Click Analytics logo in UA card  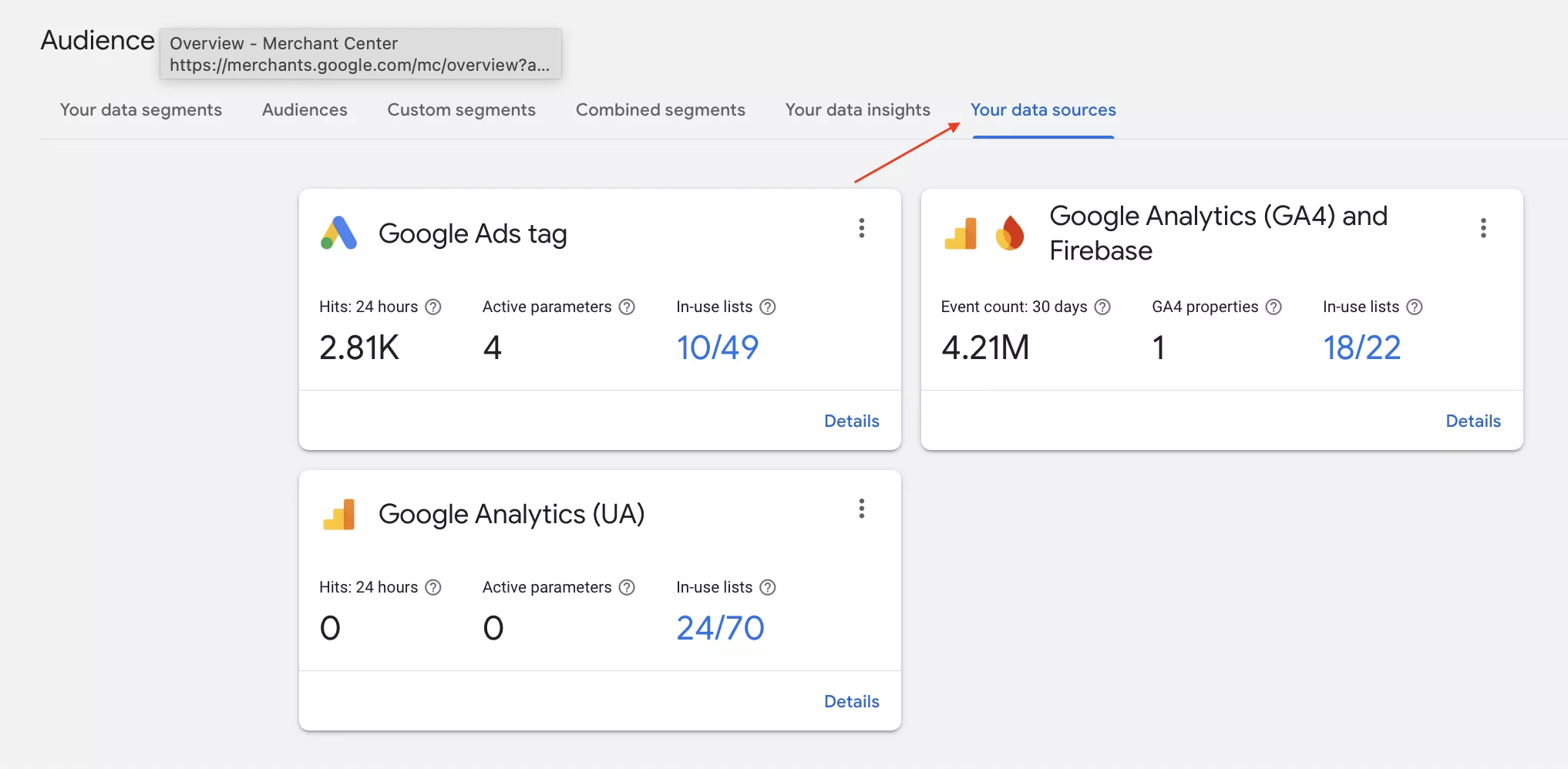pyautogui.click(x=339, y=514)
